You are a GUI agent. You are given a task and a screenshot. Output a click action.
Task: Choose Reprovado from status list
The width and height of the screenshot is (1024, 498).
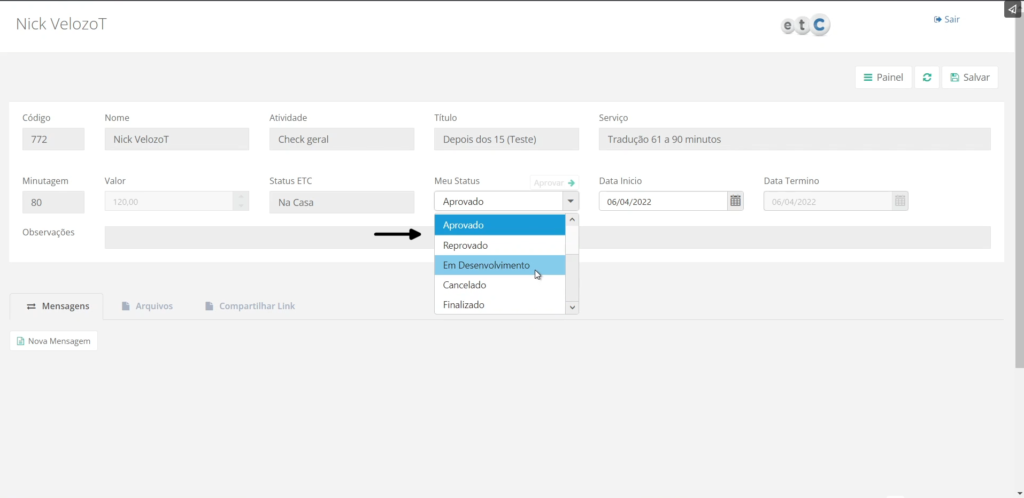pos(500,245)
